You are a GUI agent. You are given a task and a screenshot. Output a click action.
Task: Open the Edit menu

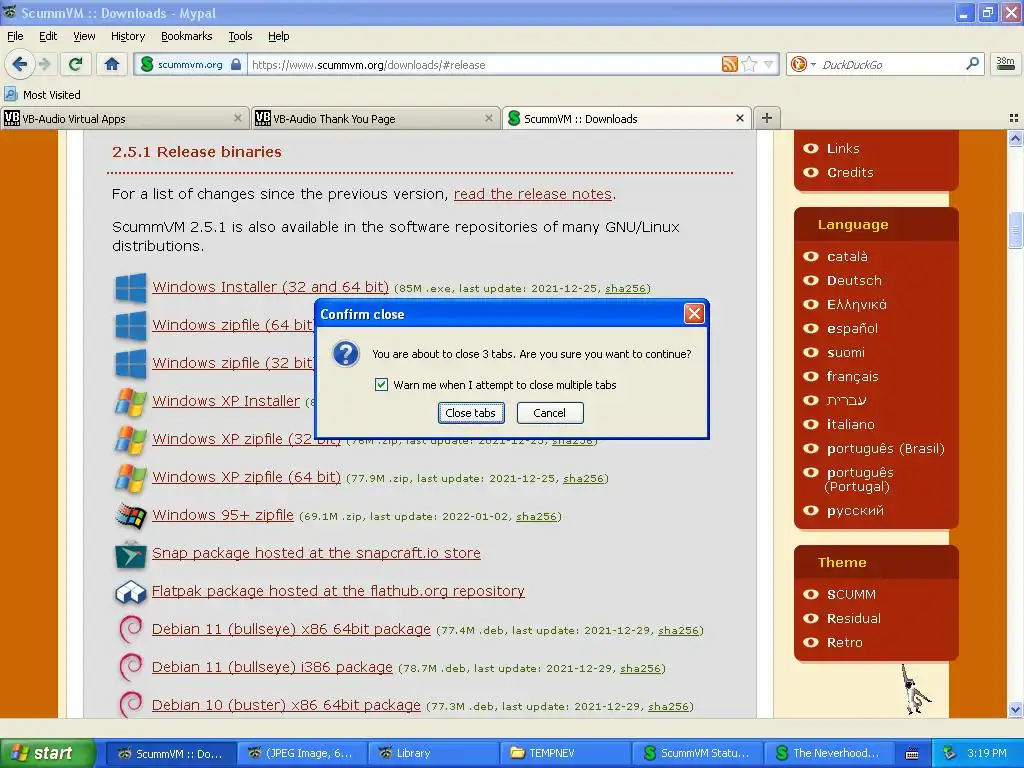[48, 36]
